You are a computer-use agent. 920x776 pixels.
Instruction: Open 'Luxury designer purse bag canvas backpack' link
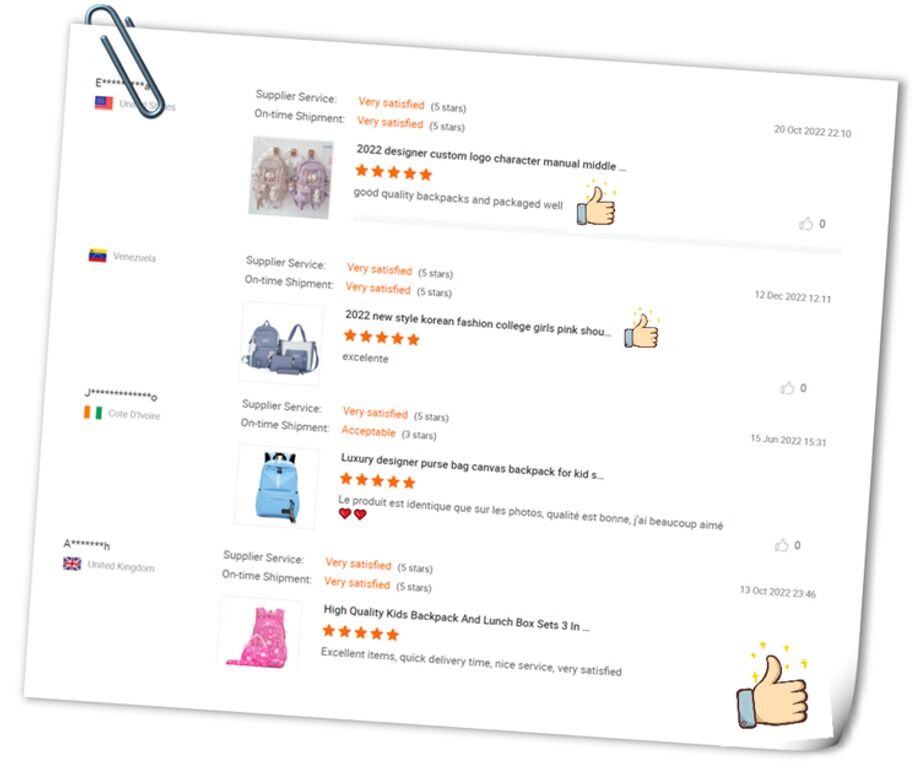[472, 466]
